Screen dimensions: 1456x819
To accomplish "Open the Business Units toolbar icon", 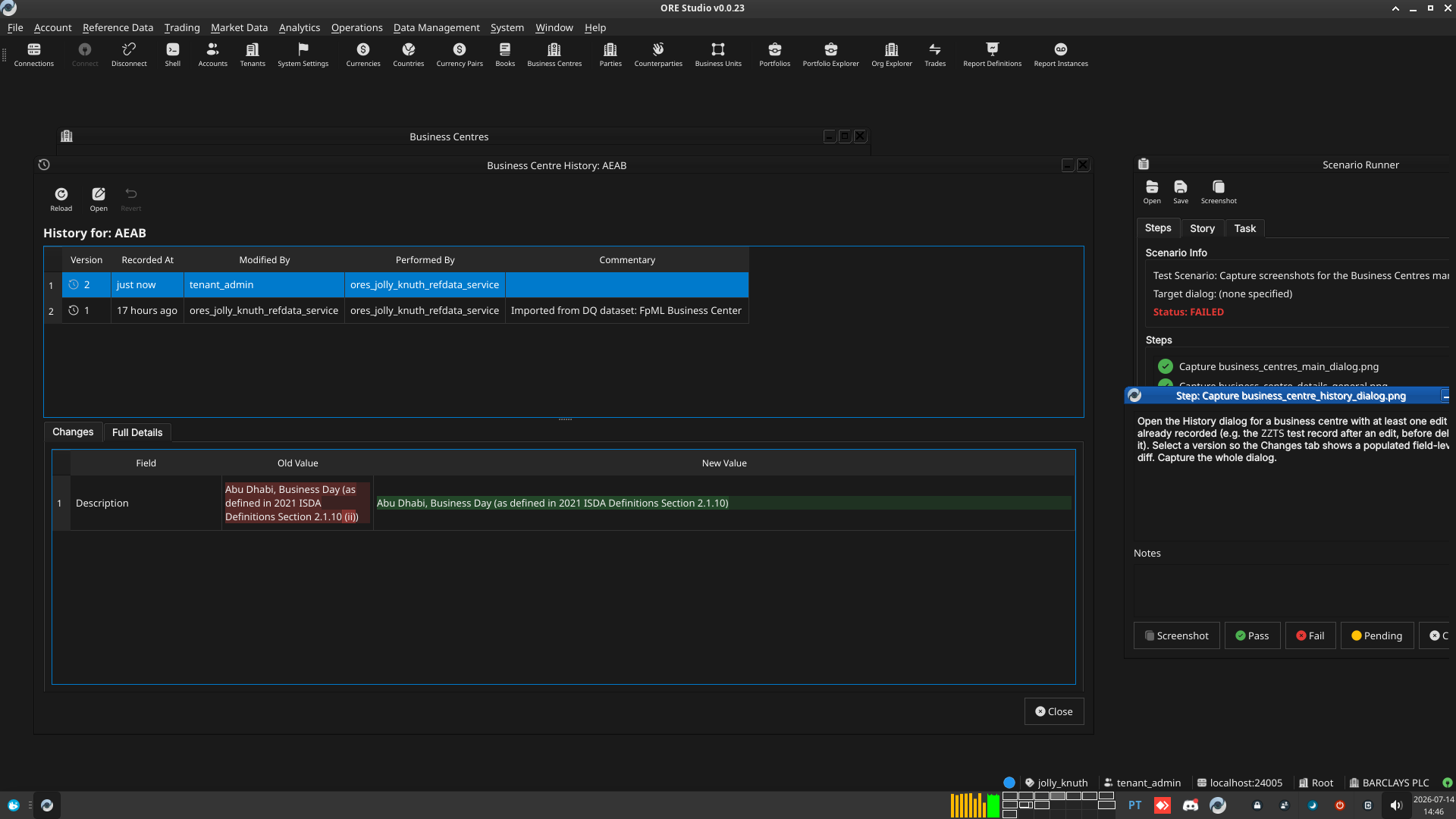I will pos(718,55).
